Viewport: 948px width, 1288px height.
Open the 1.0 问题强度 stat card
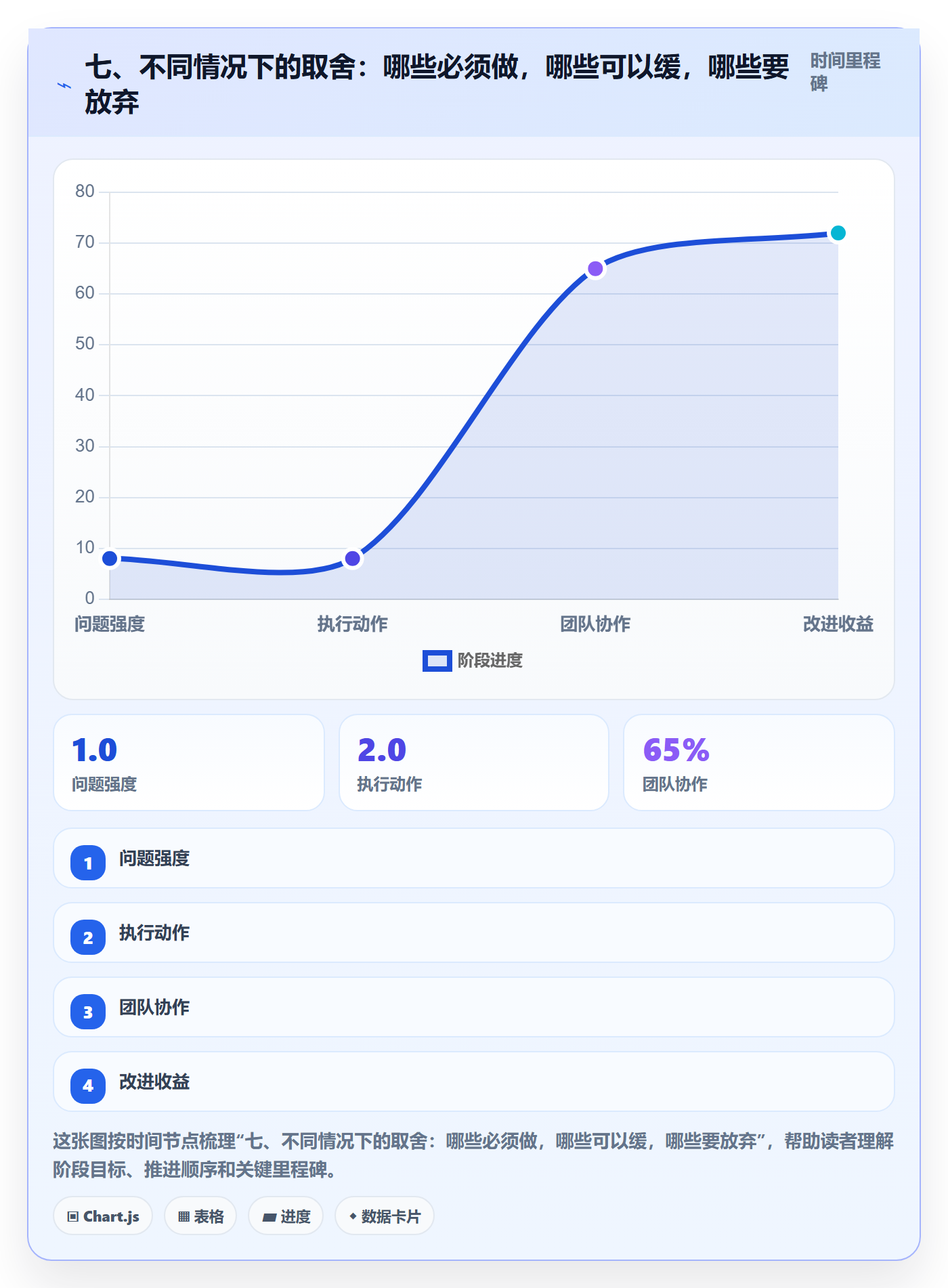click(189, 763)
